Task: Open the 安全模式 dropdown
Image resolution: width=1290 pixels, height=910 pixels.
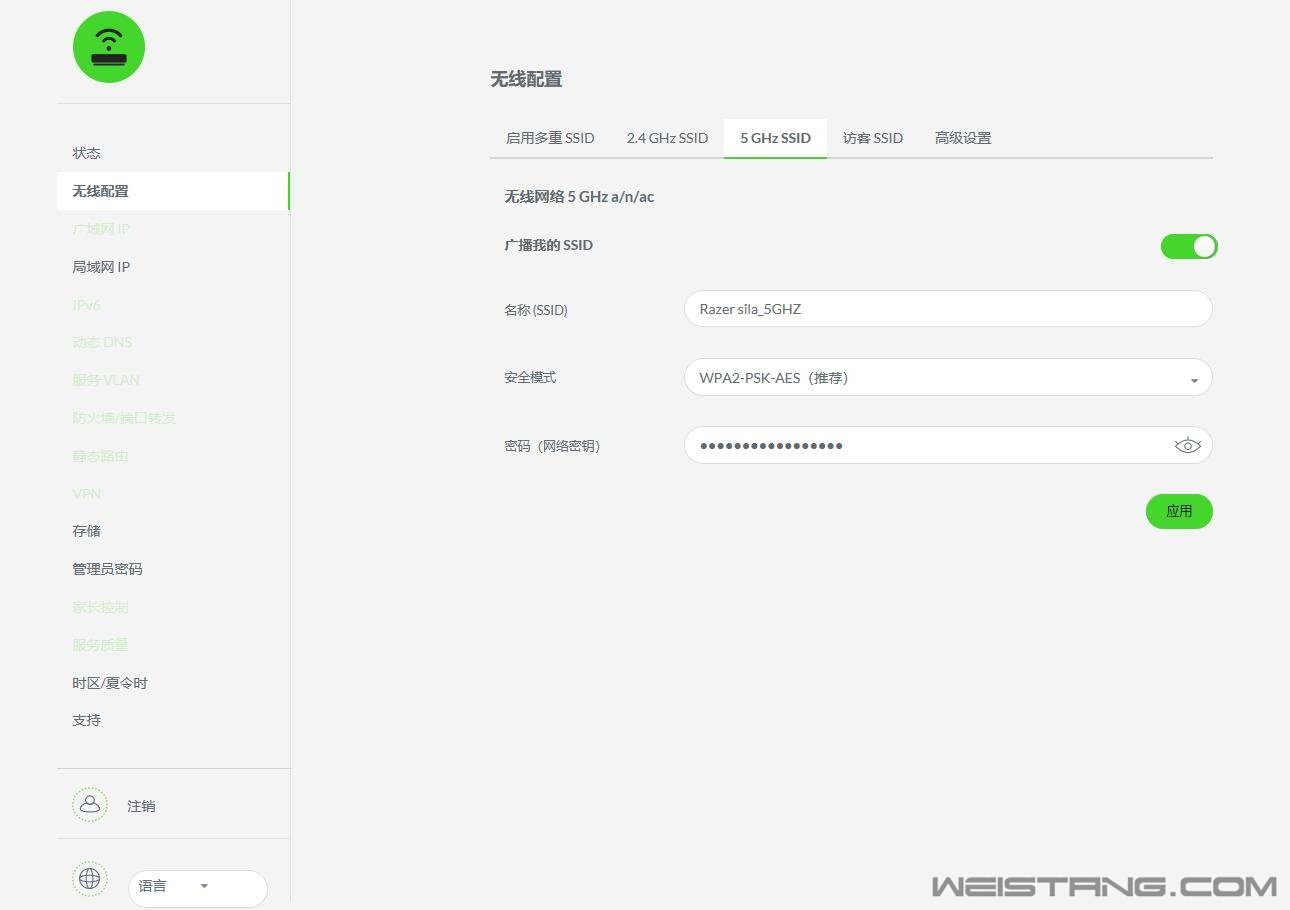Action: [947, 378]
